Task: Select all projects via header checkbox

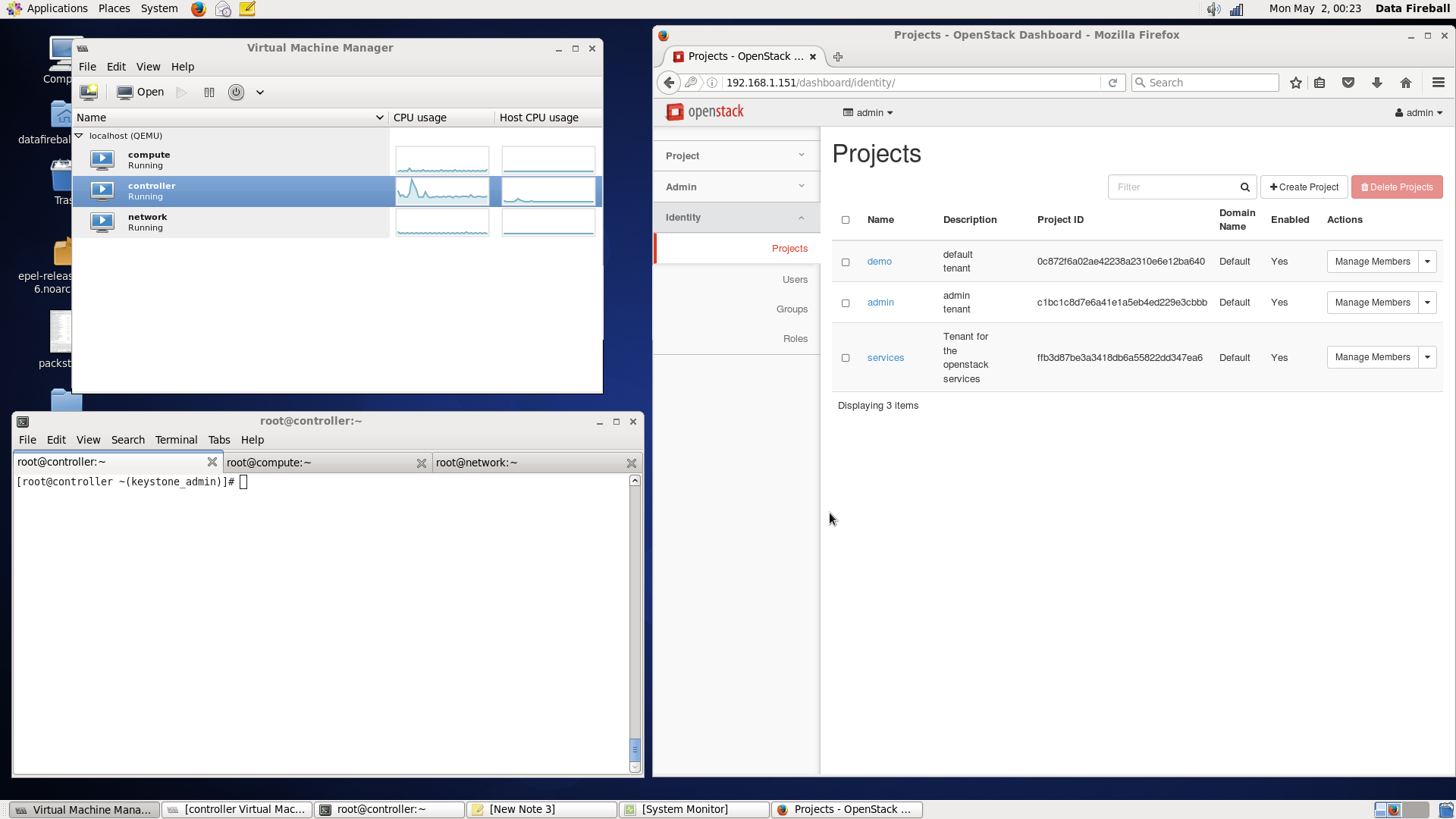Action: point(846,220)
